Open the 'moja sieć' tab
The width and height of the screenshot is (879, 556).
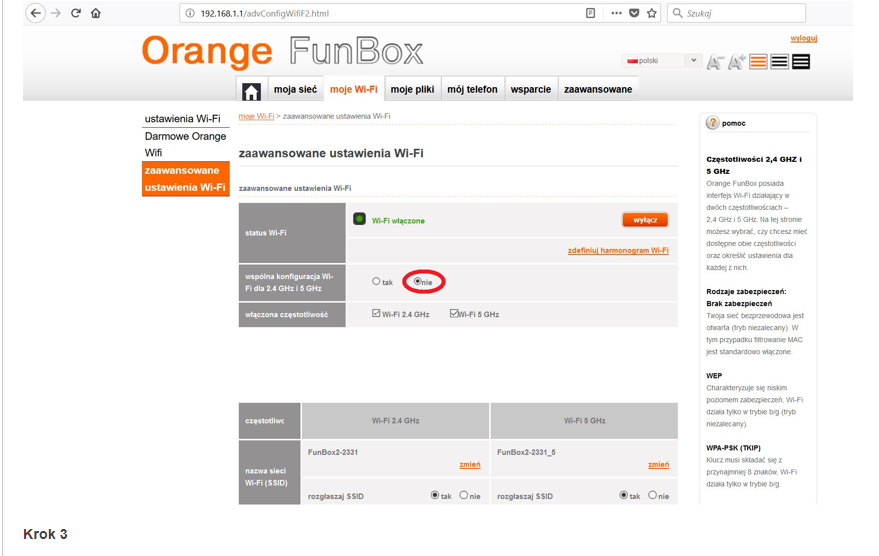click(x=295, y=89)
